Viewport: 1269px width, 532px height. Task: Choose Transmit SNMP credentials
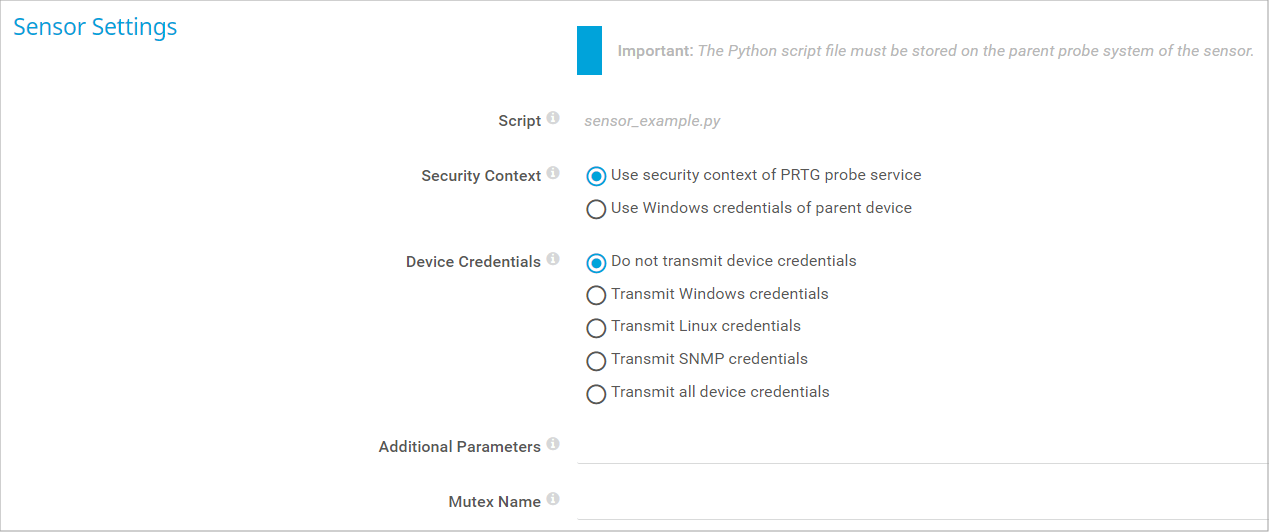(x=596, y=361)
